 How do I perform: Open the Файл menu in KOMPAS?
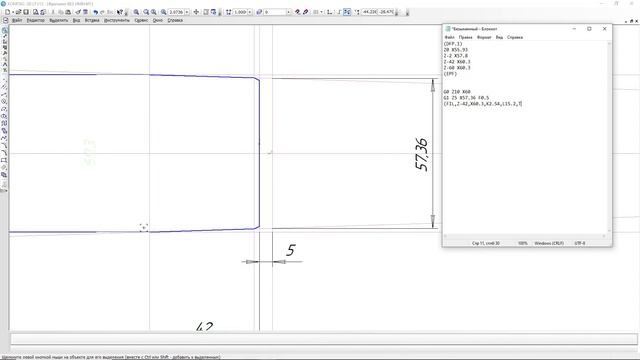click(x=17, y=20)
